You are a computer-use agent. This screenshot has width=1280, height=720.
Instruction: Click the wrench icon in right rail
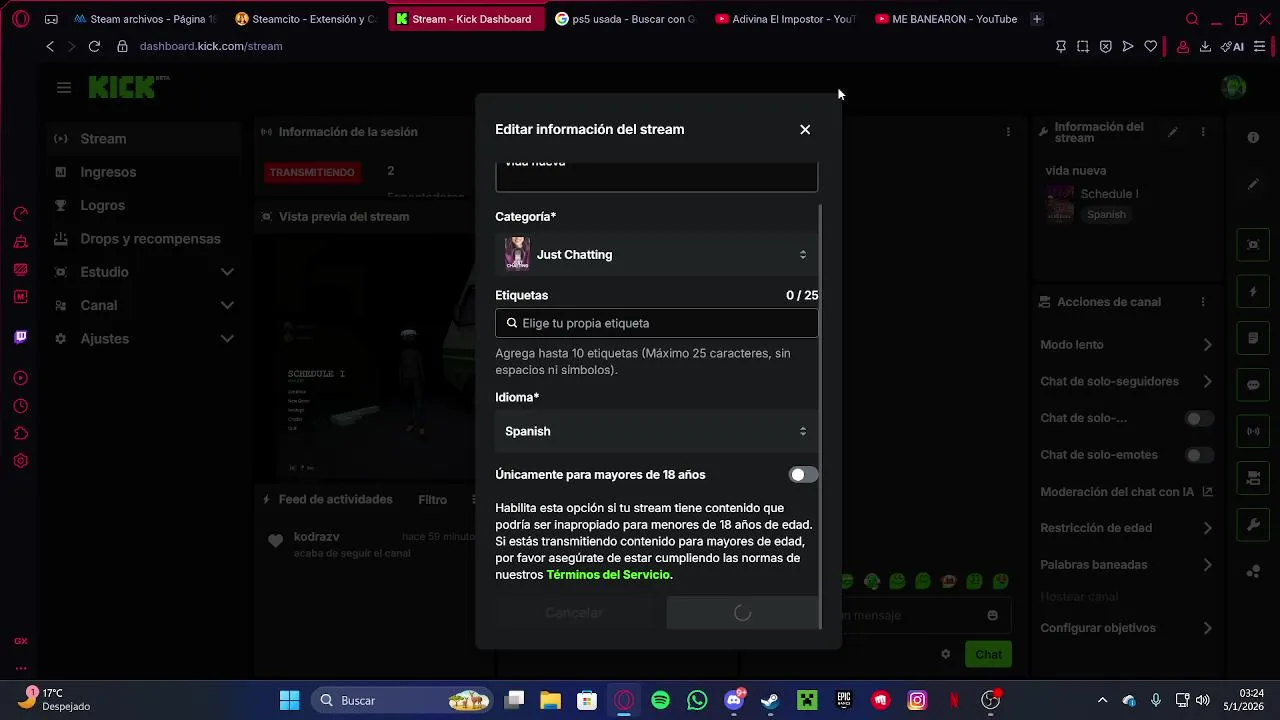[1253, 525]
